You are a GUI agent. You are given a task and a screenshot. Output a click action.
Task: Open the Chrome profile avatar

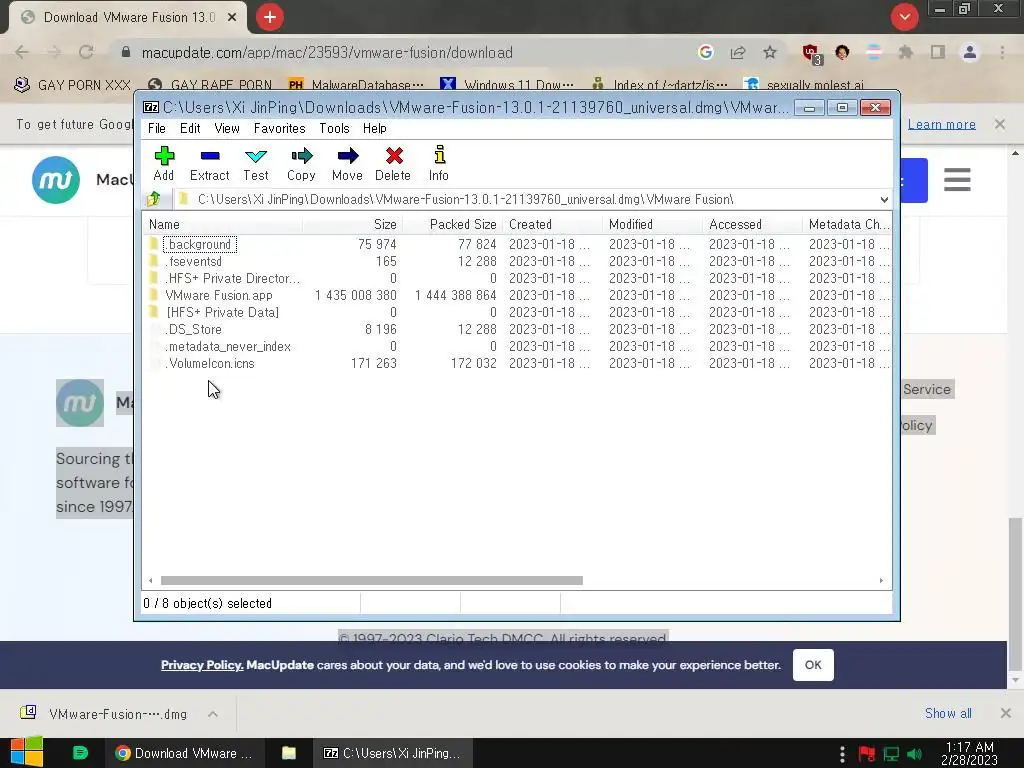[970, 52]
